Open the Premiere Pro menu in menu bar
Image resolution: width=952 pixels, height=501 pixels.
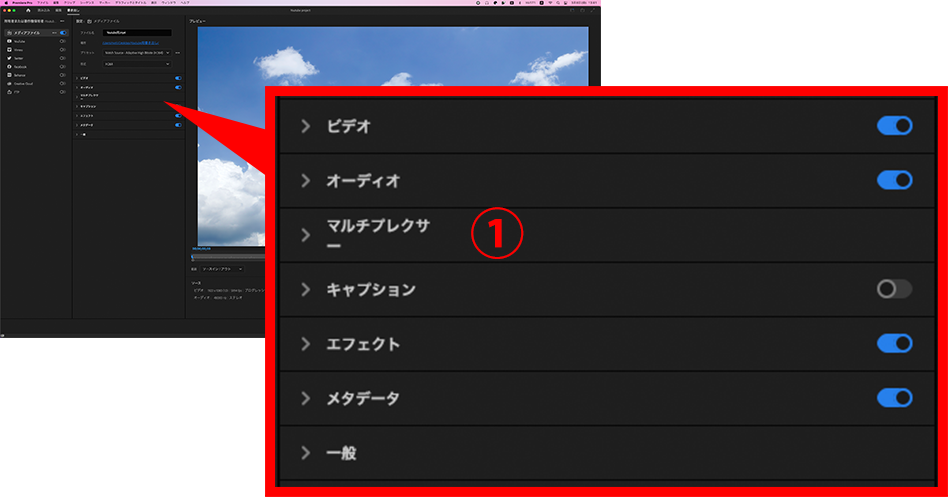pos(22,2)
